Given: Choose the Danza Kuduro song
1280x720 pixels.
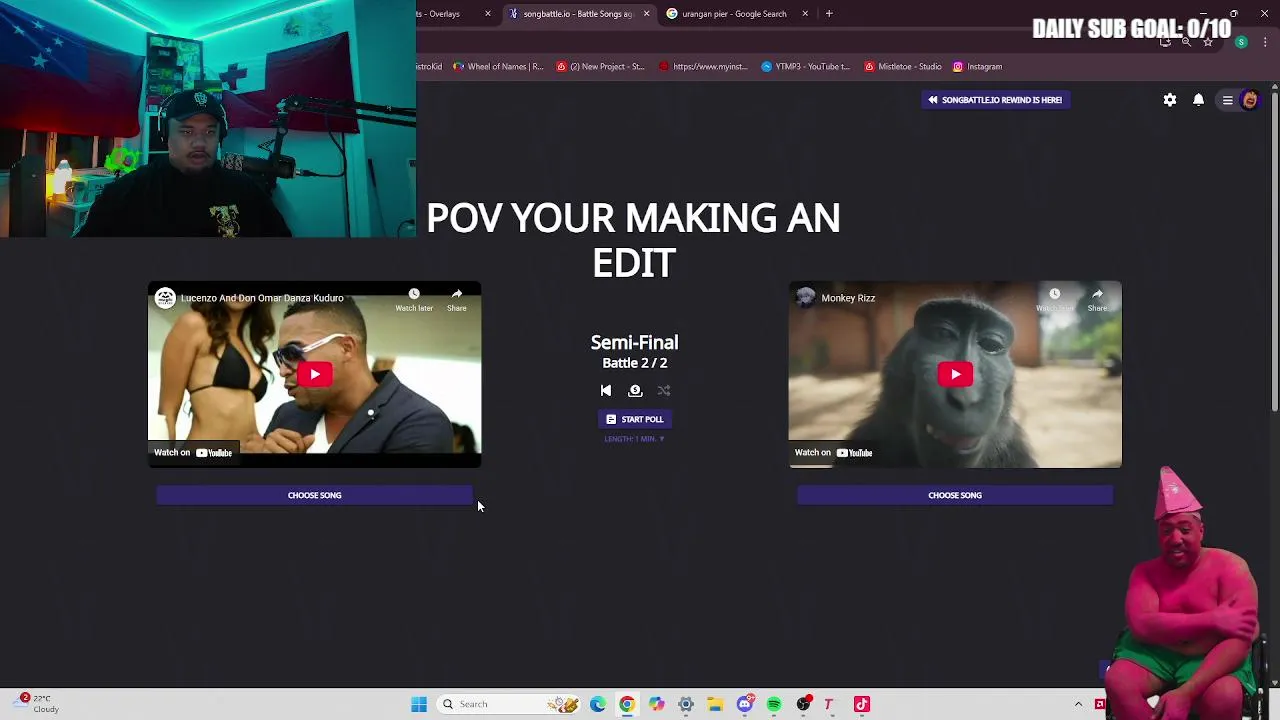Looking at the screenshot, I should point(314,495).
